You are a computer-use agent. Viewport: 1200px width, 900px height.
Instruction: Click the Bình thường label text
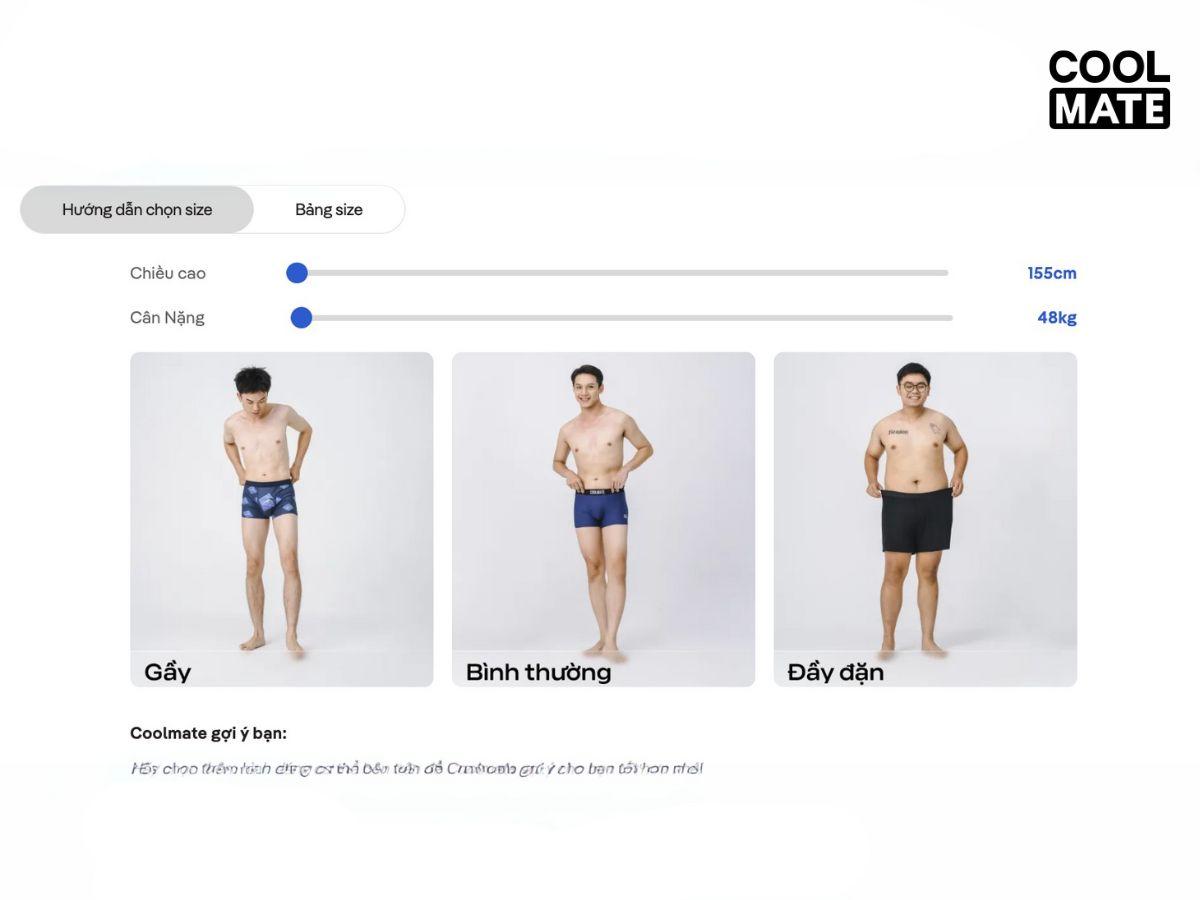click(538, 672)
